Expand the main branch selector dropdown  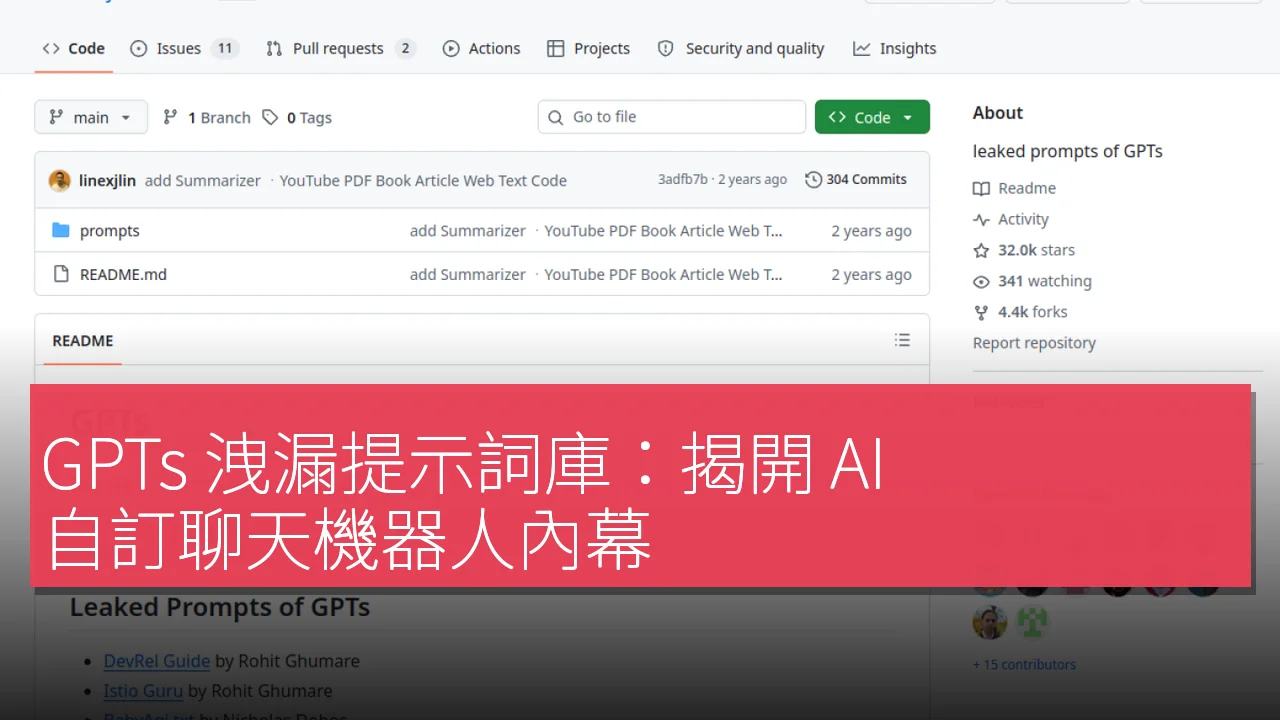pyautogui.click(x=91, y=117)
